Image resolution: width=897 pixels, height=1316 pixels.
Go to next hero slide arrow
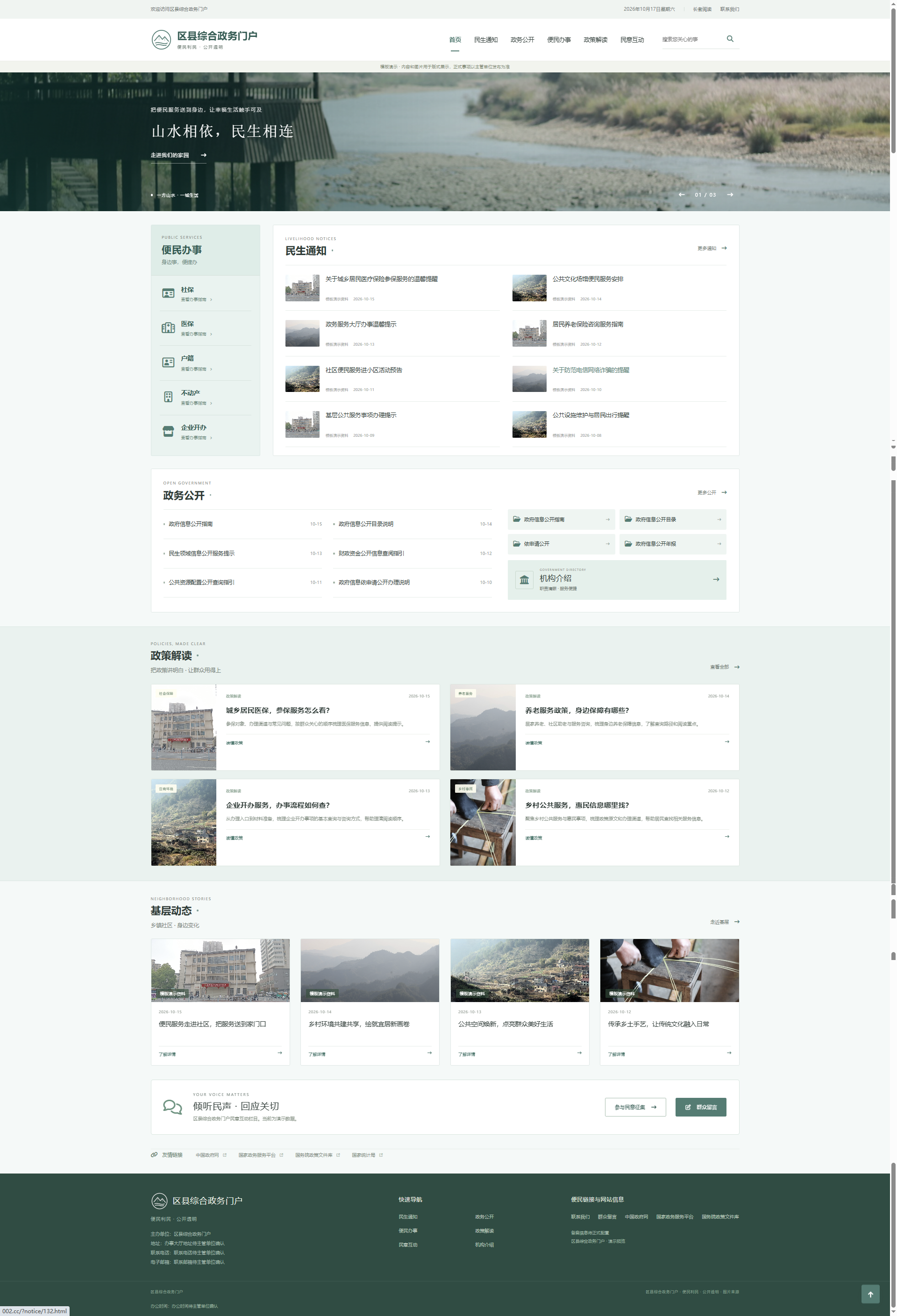pyautogui.click(x=730, y=195)
